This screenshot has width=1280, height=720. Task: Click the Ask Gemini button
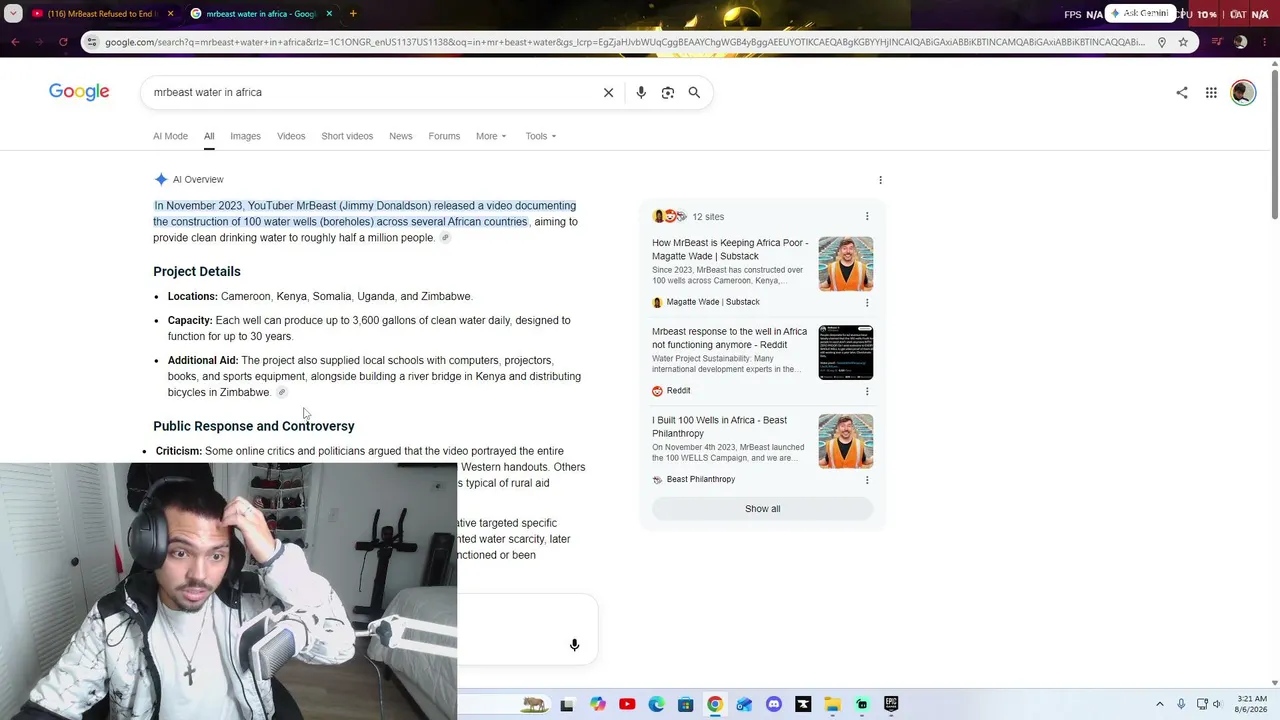pos(1140,13)
